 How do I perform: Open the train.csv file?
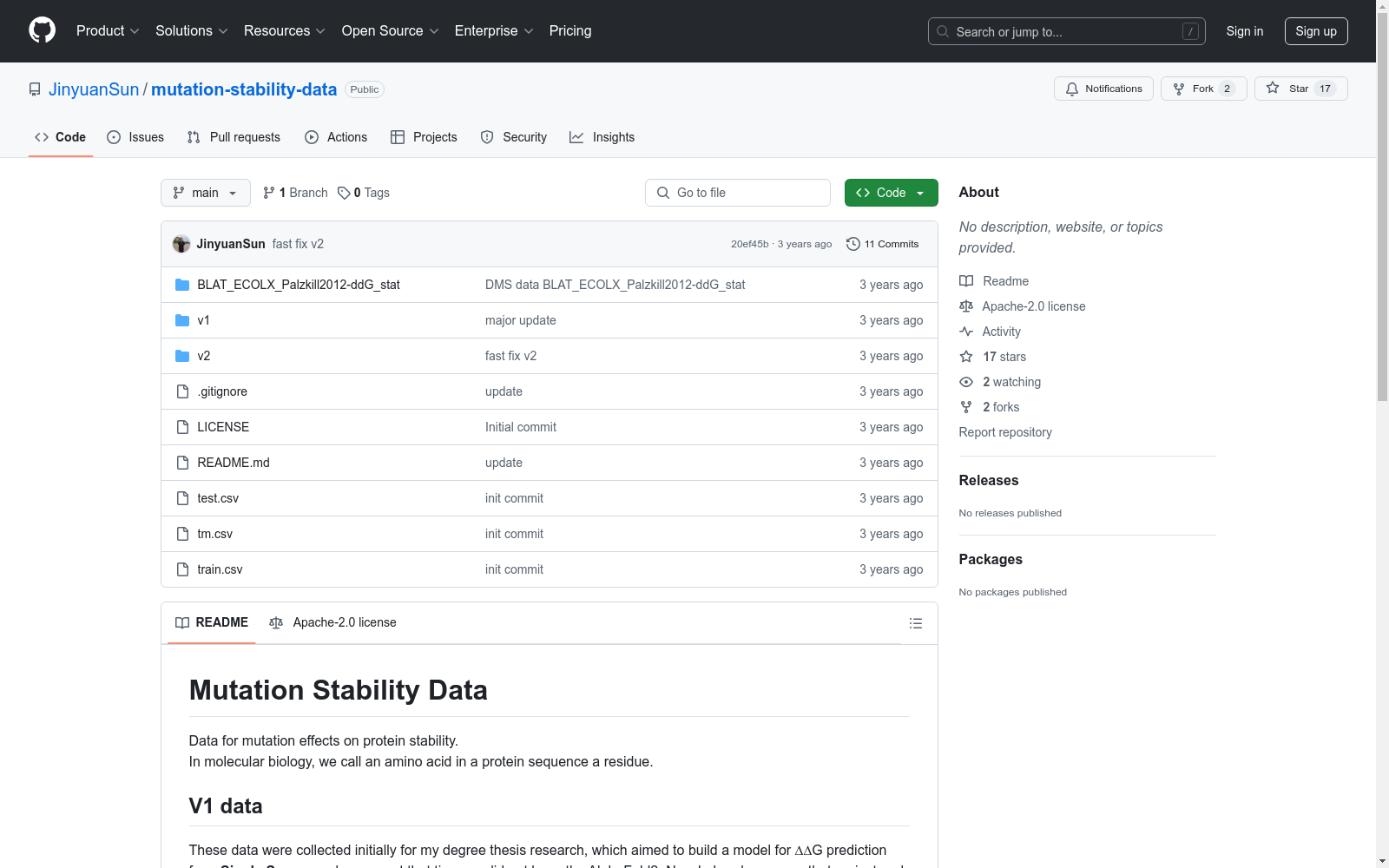(x=220, y=569)
